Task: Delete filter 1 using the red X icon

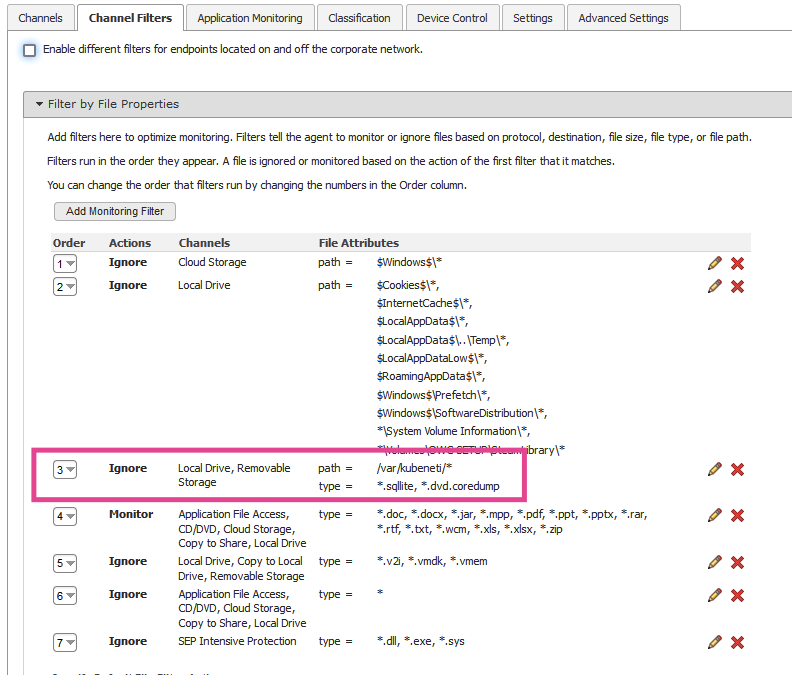Action: tap(737, 263)
